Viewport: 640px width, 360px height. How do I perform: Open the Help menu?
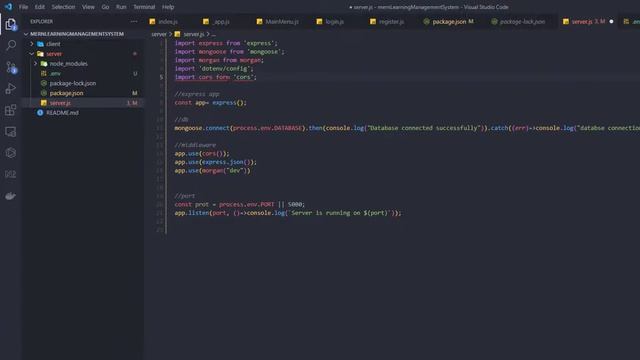tap(168, 7)
